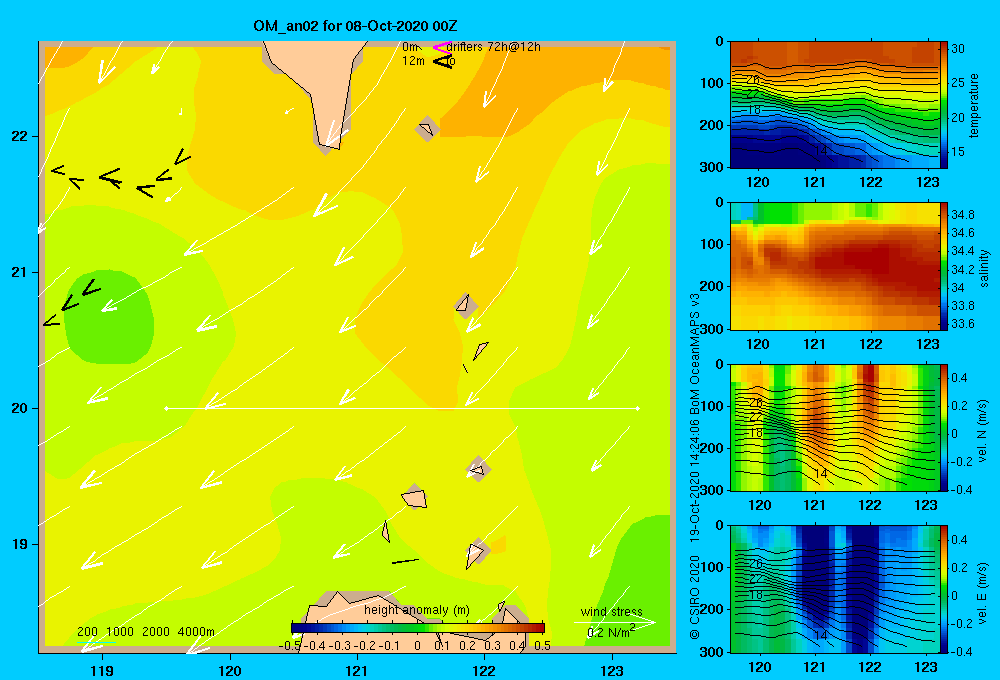Click the temperature color scale bar
The height and width of the screenshot is (680, 1000).
pyautogui.click(x=944, y=105)
